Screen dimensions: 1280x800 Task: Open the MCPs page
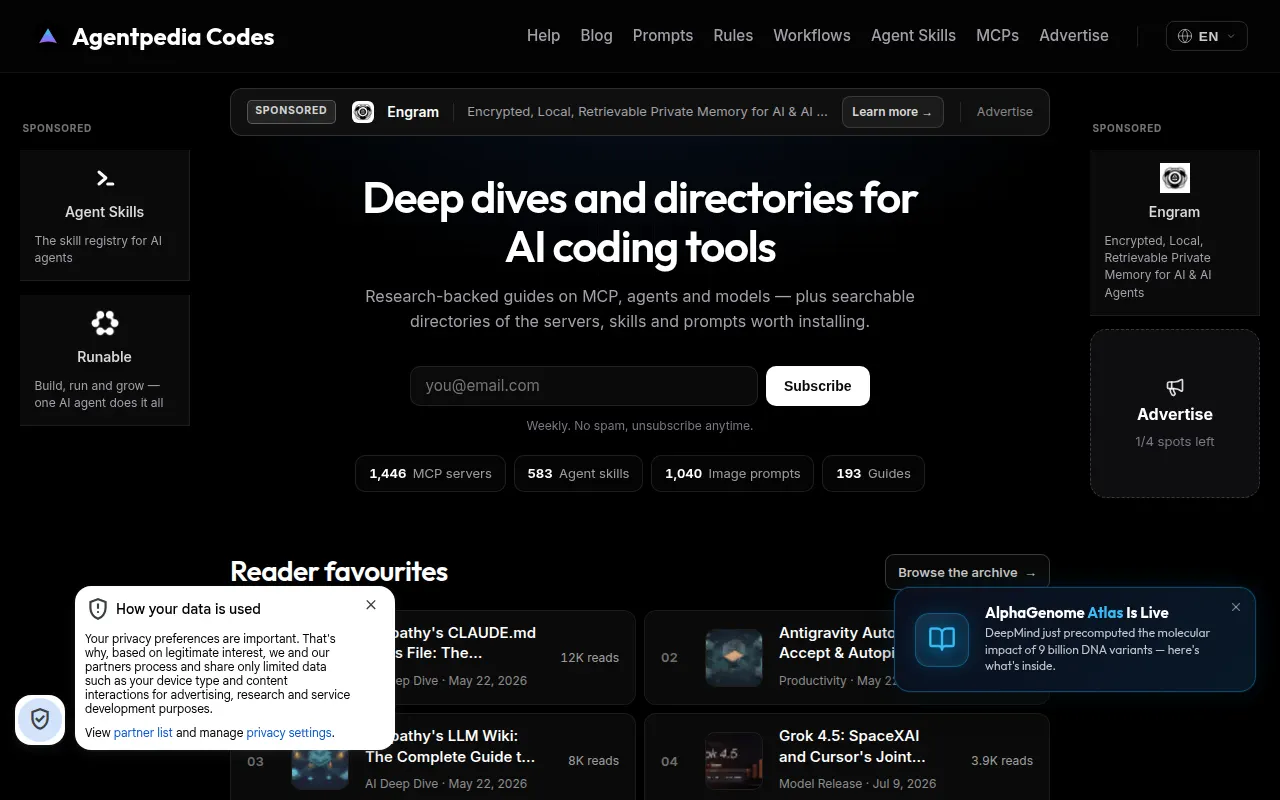click(x=997, y=36)
